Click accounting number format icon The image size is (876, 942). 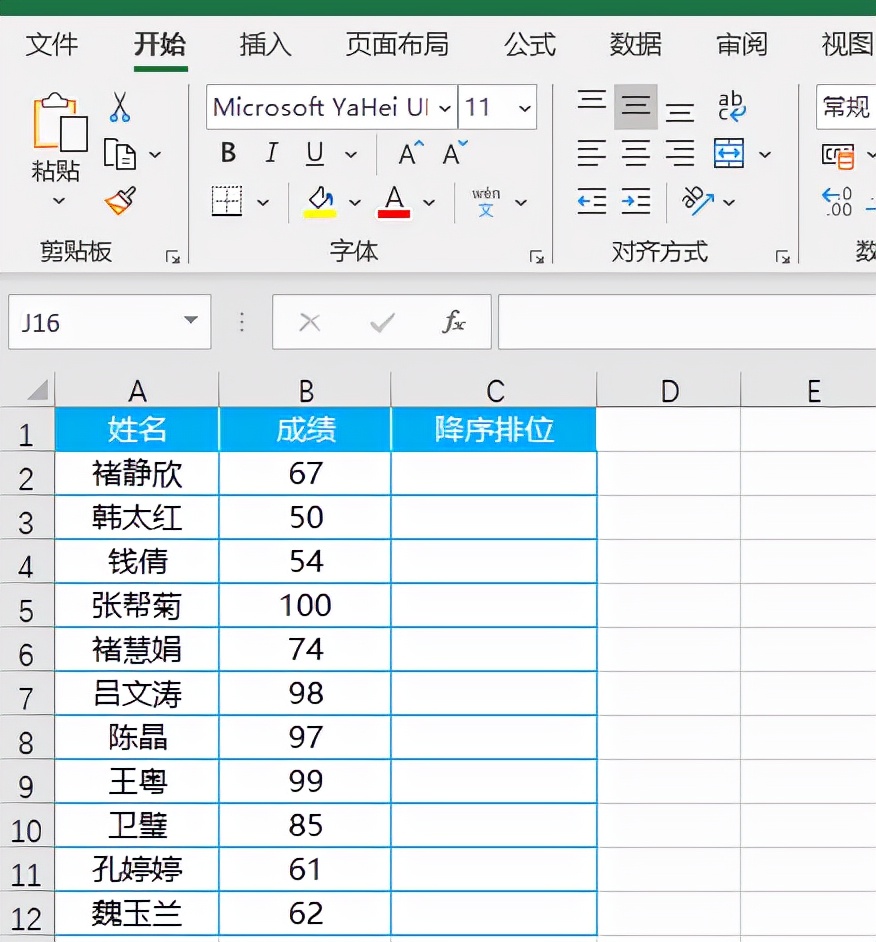pos(838,155)
